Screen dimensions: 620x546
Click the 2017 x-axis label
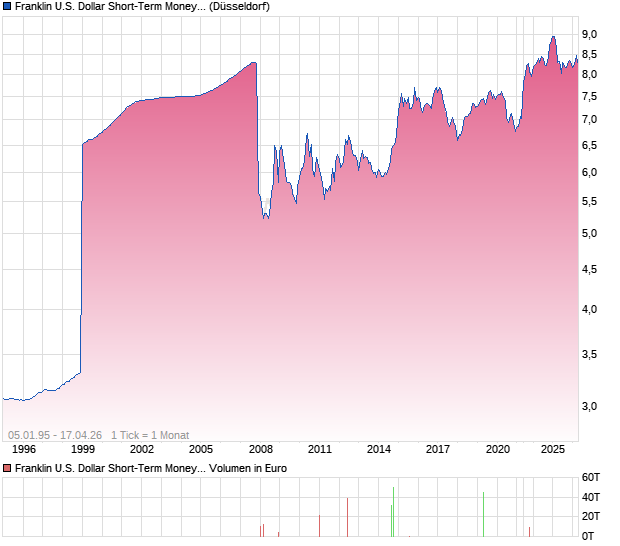pos(438,449)
